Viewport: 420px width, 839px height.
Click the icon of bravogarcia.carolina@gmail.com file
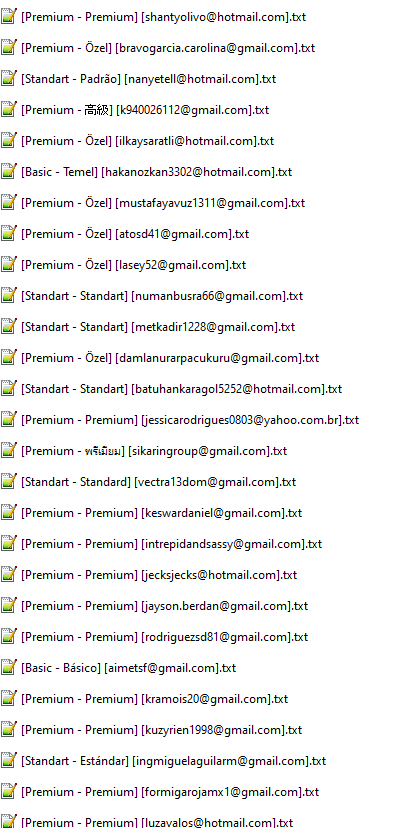[8, 48]
